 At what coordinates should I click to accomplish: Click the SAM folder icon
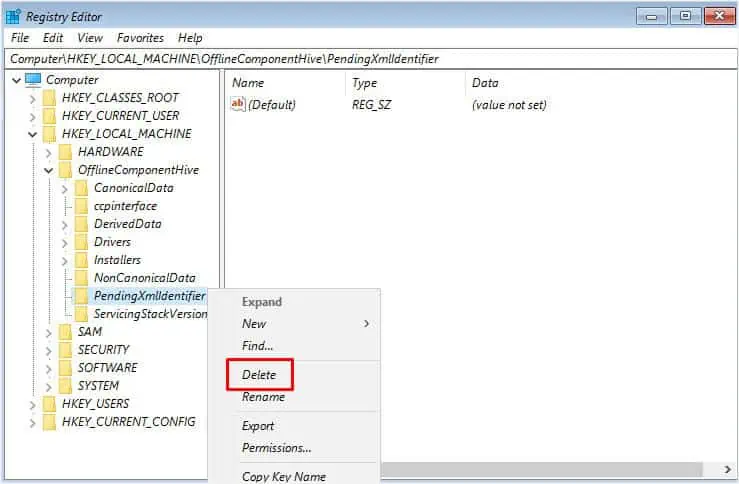[x=65, y=332]
